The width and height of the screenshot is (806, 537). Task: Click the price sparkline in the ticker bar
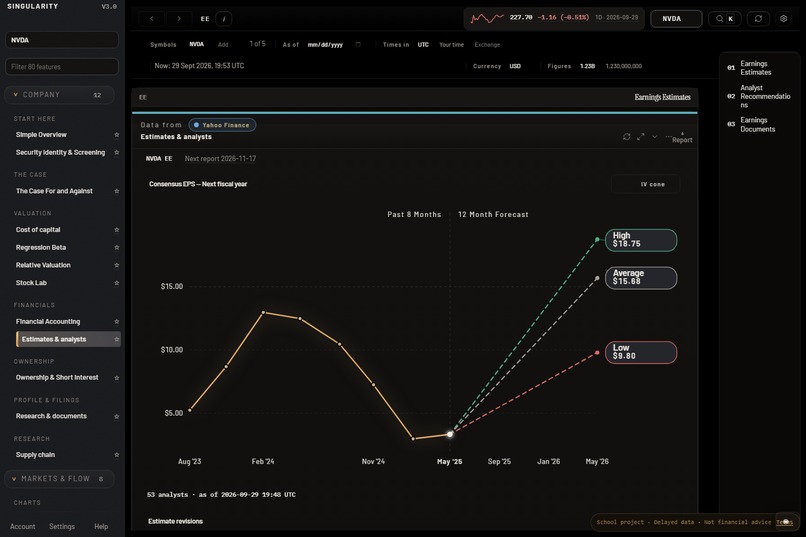click(x=487, y=18)
